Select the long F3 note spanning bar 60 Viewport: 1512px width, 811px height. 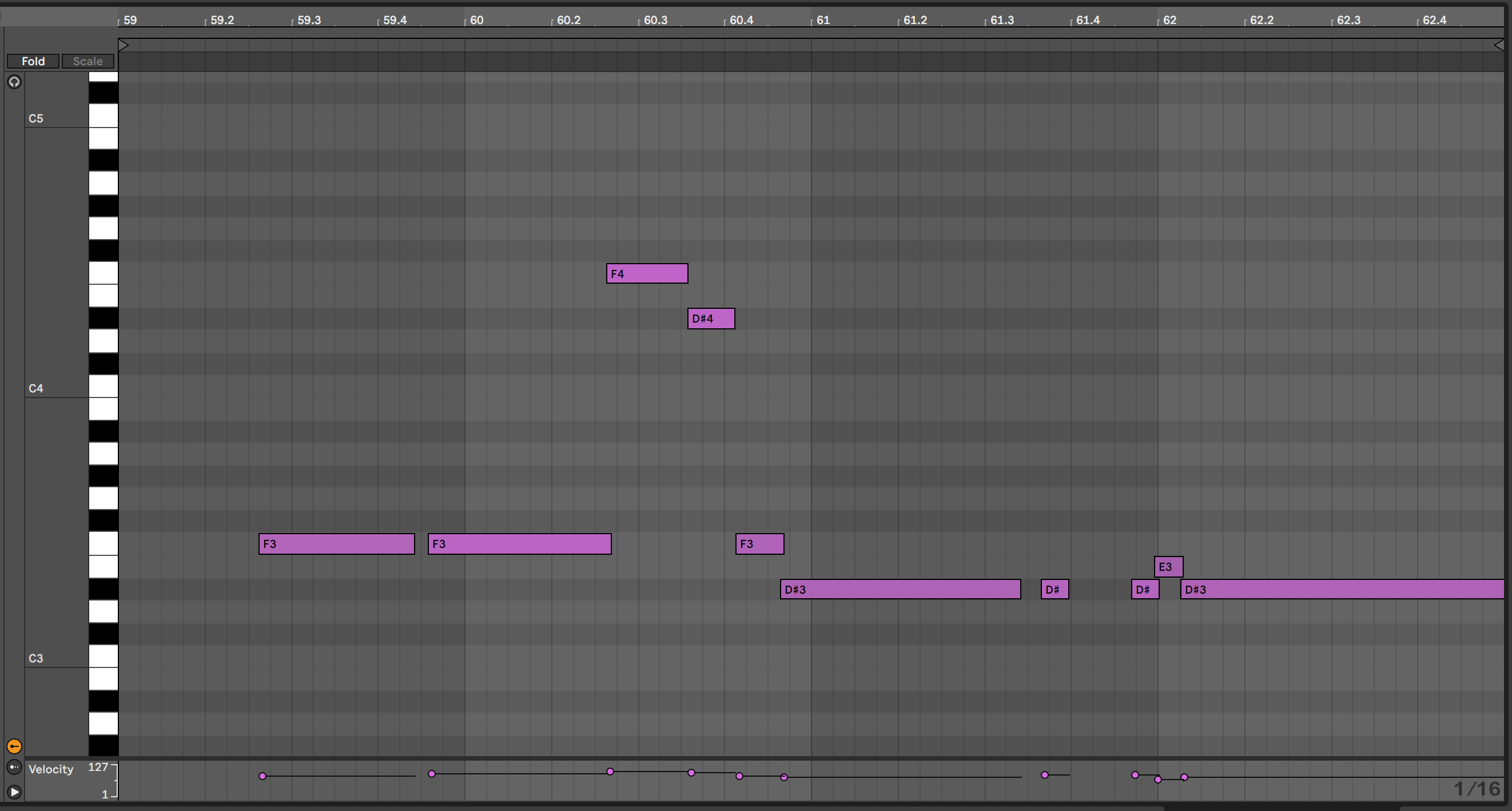519,544
